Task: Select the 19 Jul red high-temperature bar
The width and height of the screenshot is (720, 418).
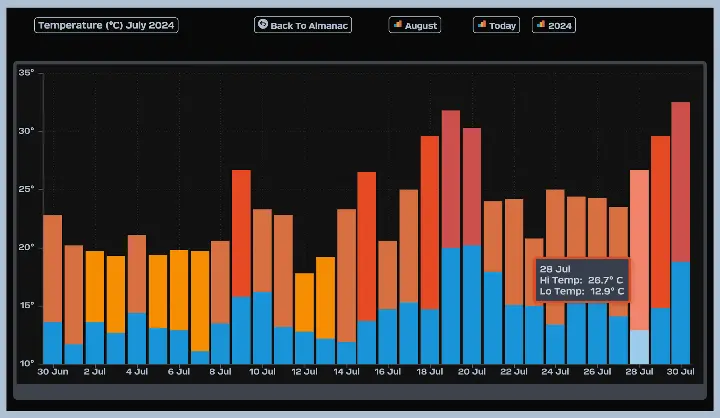Action: tap(451, 178)
